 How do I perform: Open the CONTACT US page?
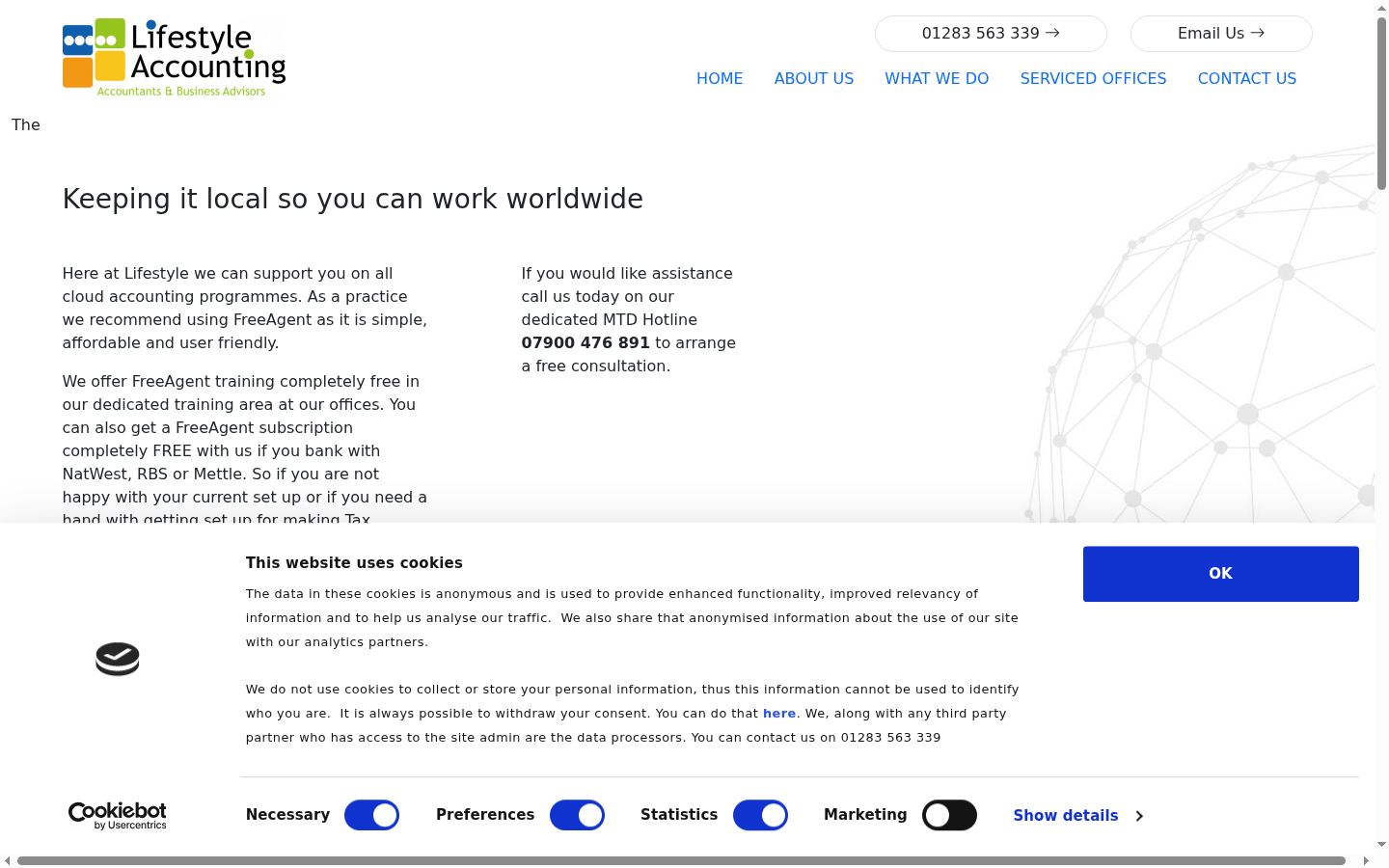(x=1247, y=79)
